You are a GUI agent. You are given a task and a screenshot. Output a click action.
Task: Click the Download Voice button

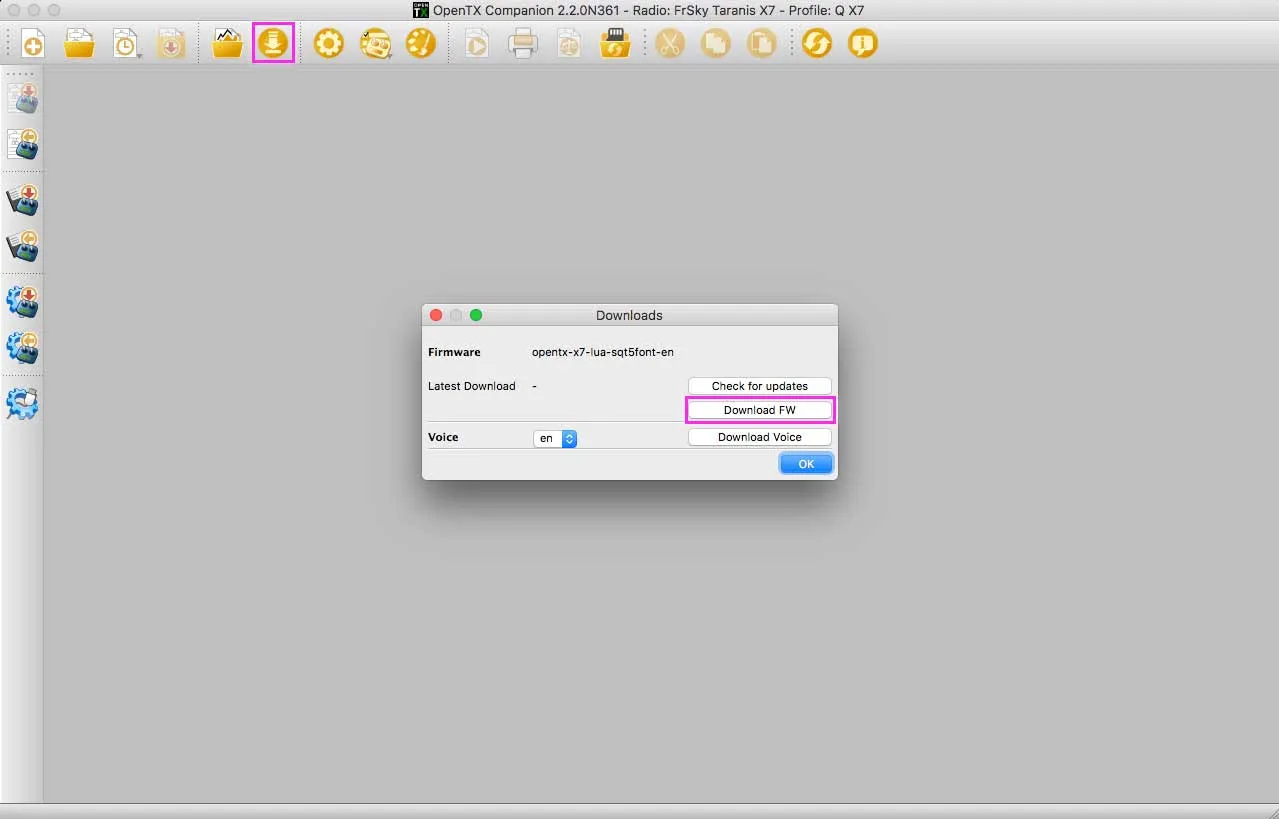tap(759, 437)
